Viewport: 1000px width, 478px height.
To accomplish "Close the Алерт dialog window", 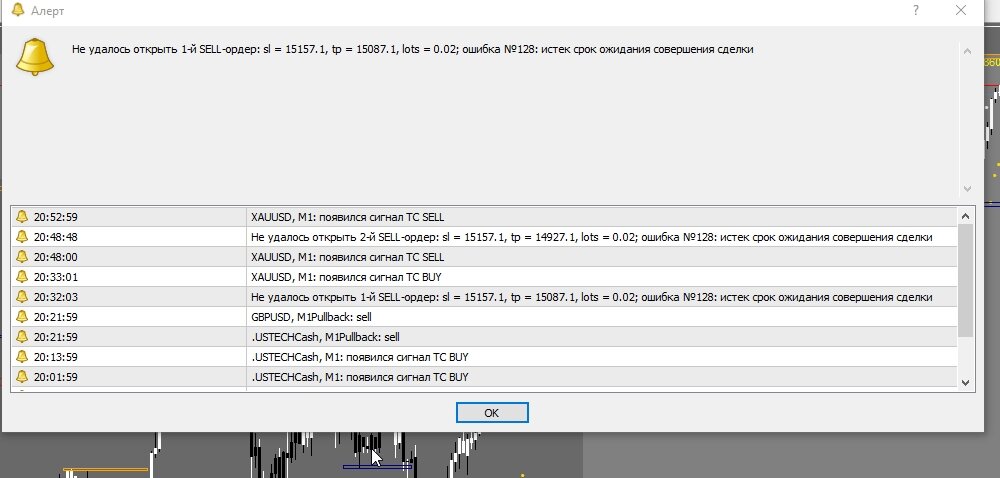I will pyautogui.click(x=960, y=10).
